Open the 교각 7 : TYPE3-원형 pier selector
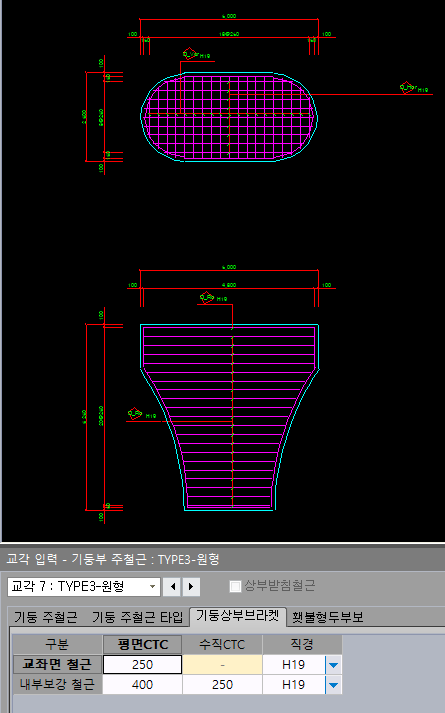Screen dimensions: 445x713 click(x=84, y=587)
